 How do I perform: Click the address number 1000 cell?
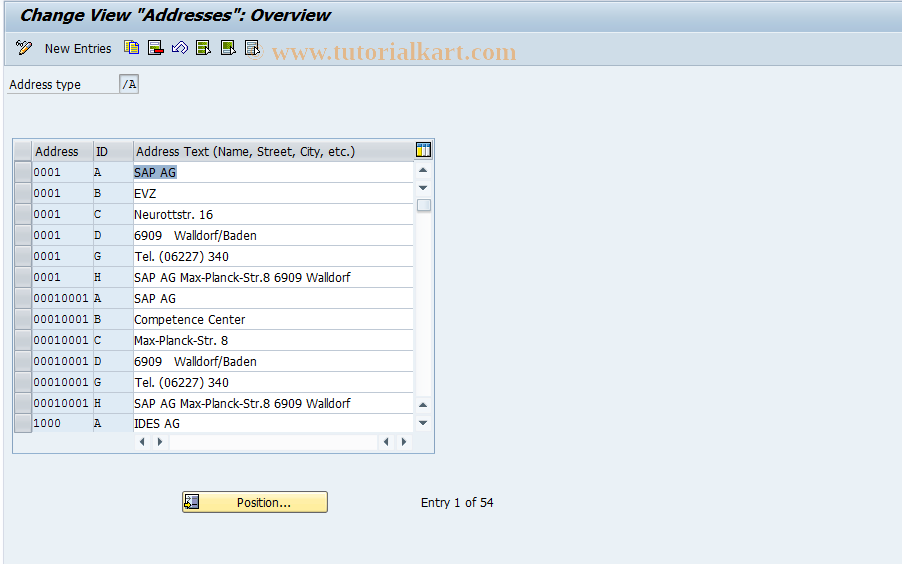click(63, 423)
